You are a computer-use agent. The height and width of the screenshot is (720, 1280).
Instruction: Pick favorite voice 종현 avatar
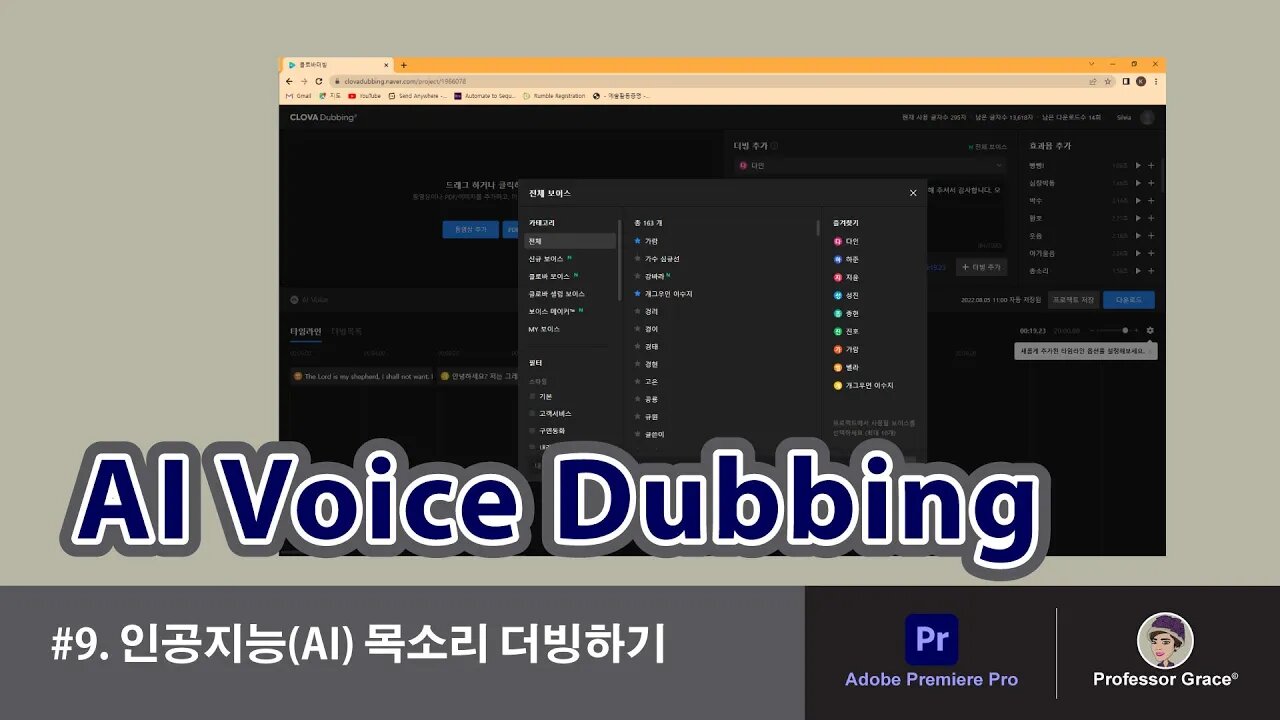[838, 313]
